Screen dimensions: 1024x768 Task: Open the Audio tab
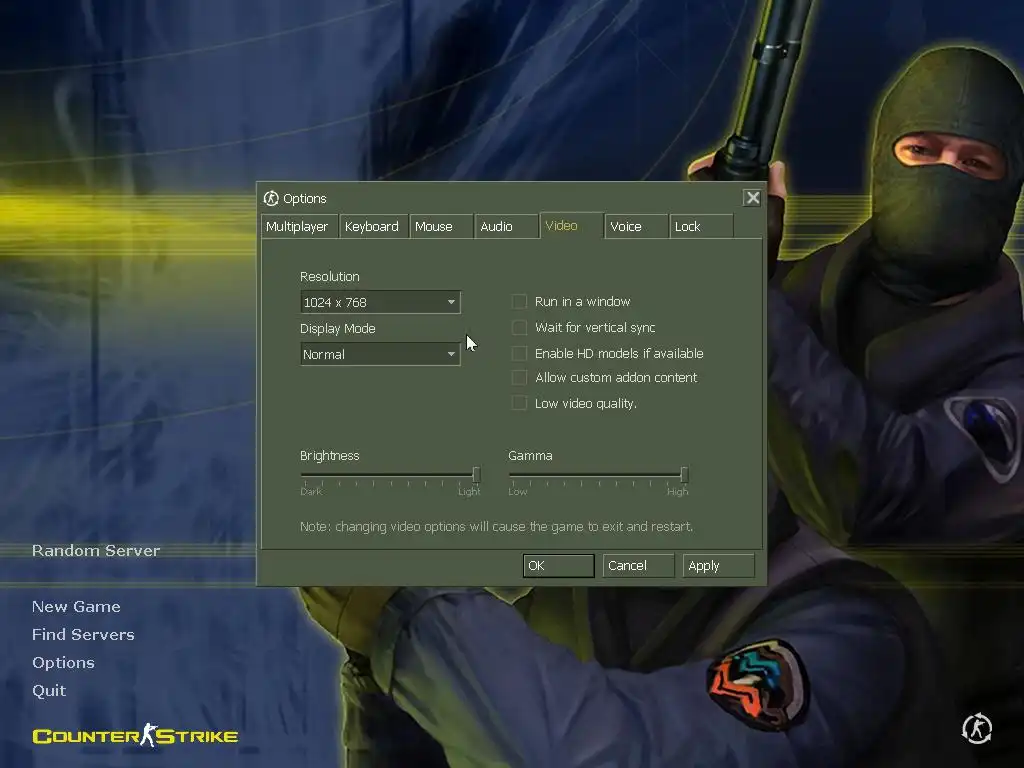point(506,226)
